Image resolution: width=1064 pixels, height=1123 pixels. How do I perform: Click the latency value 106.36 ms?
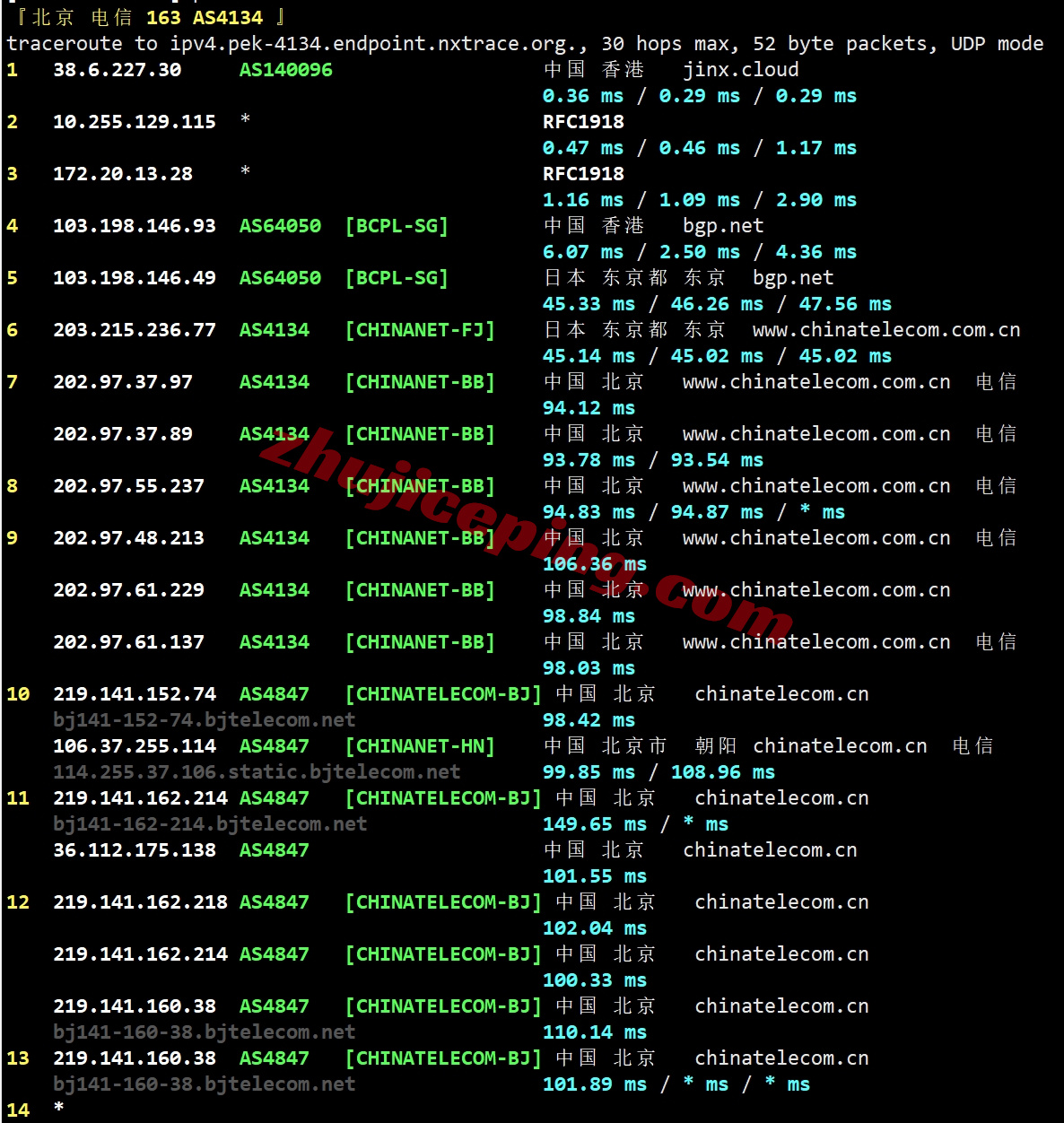[595, 564]
